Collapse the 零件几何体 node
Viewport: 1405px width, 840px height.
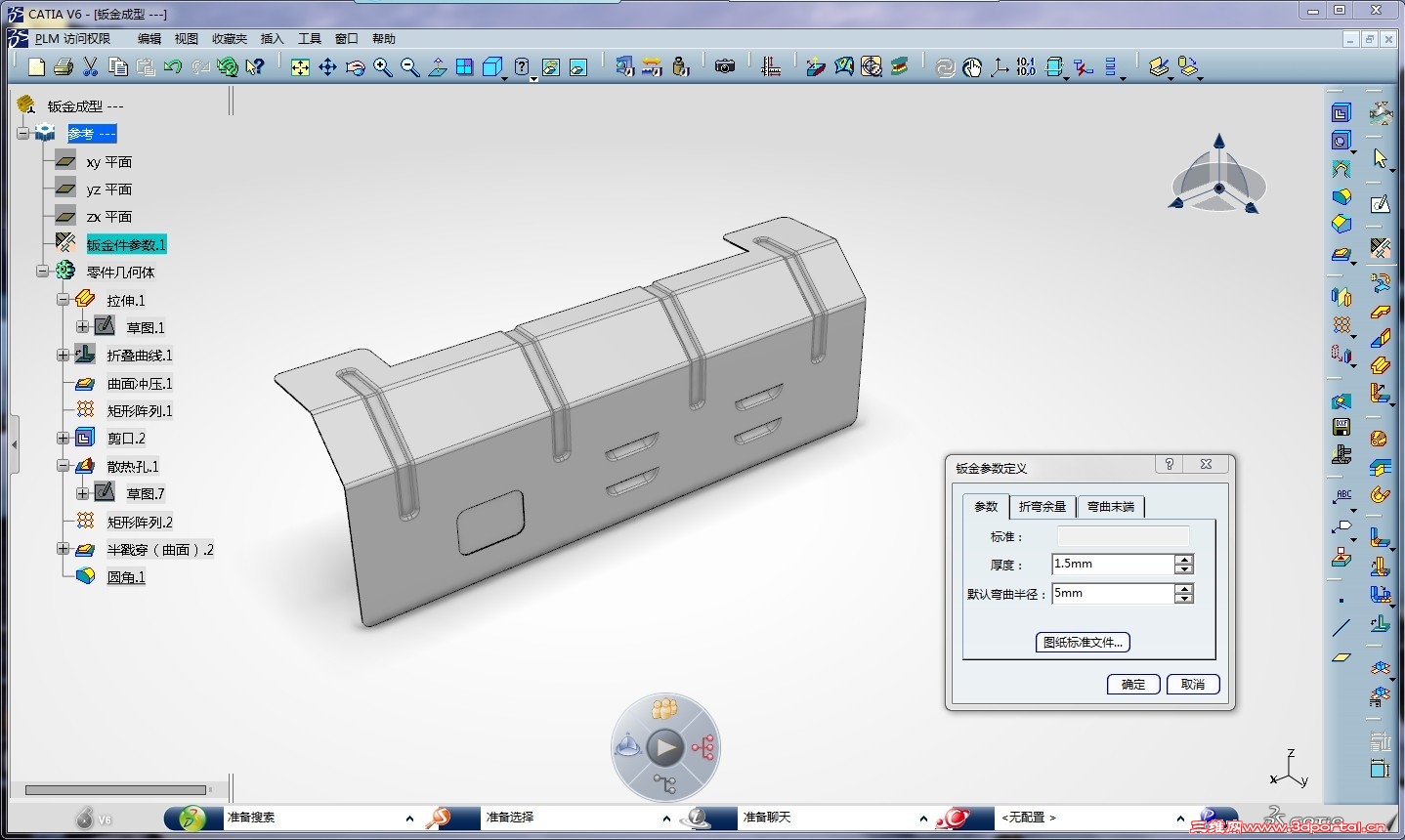43,272
